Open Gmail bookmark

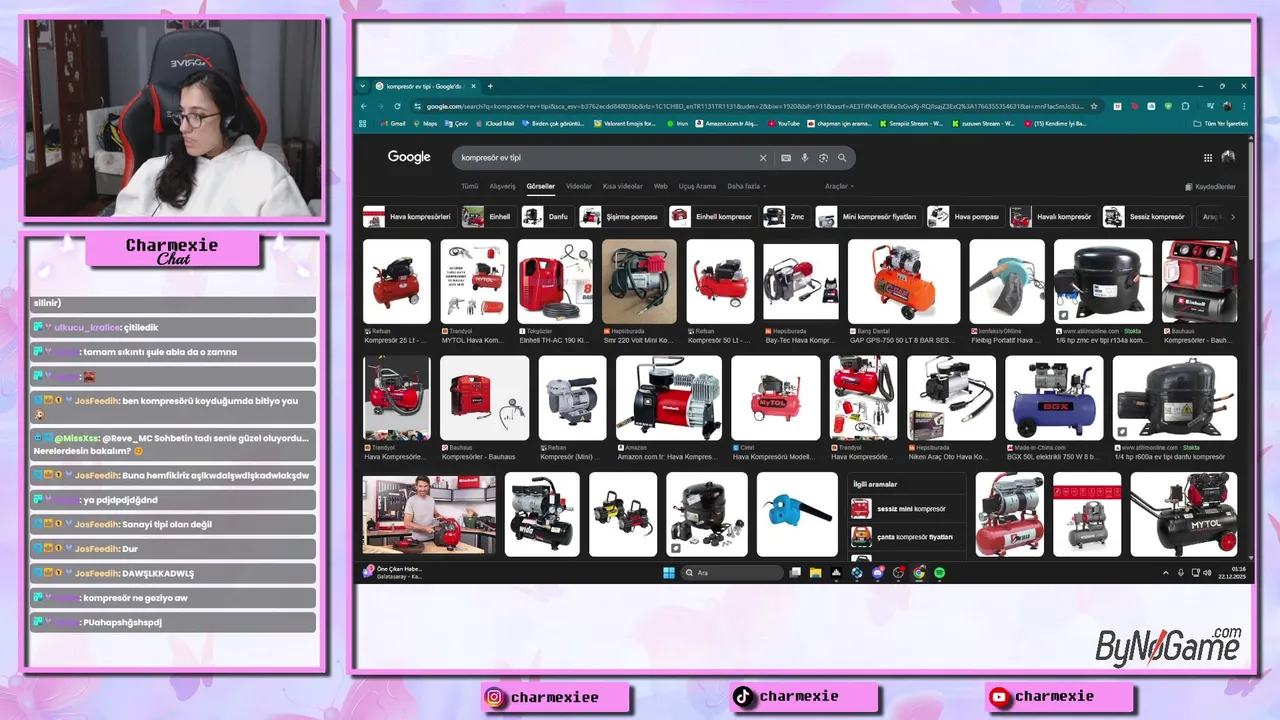click(x=391, y=124)
